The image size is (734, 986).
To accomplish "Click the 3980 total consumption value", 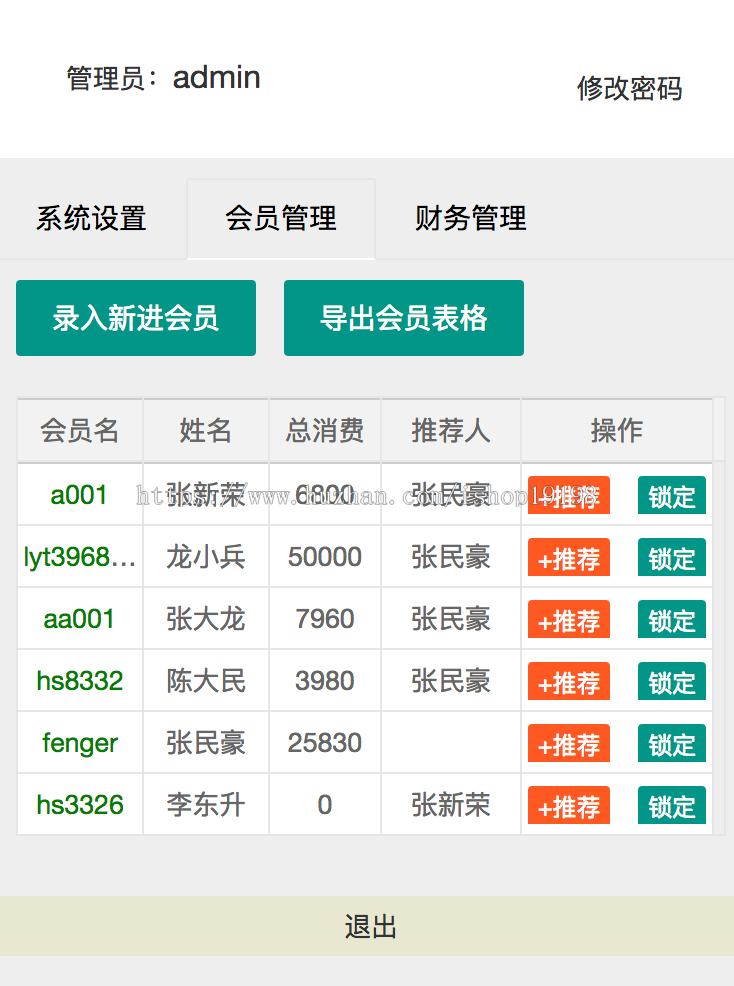I will point(325,681).
